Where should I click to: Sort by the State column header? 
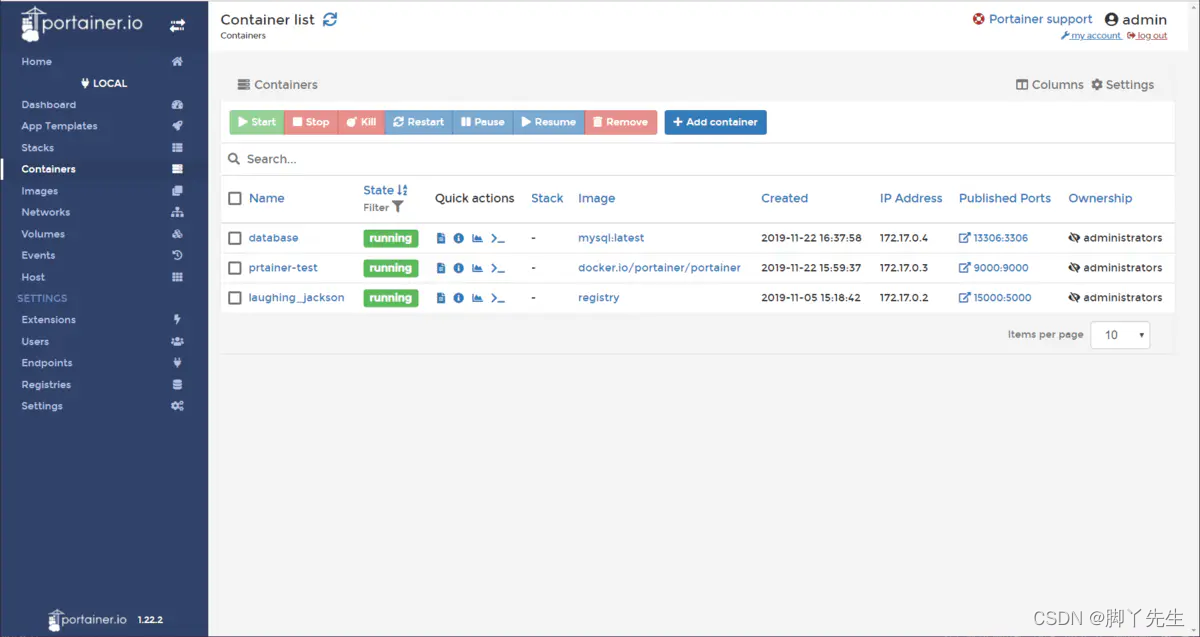(x=385, y=190)
